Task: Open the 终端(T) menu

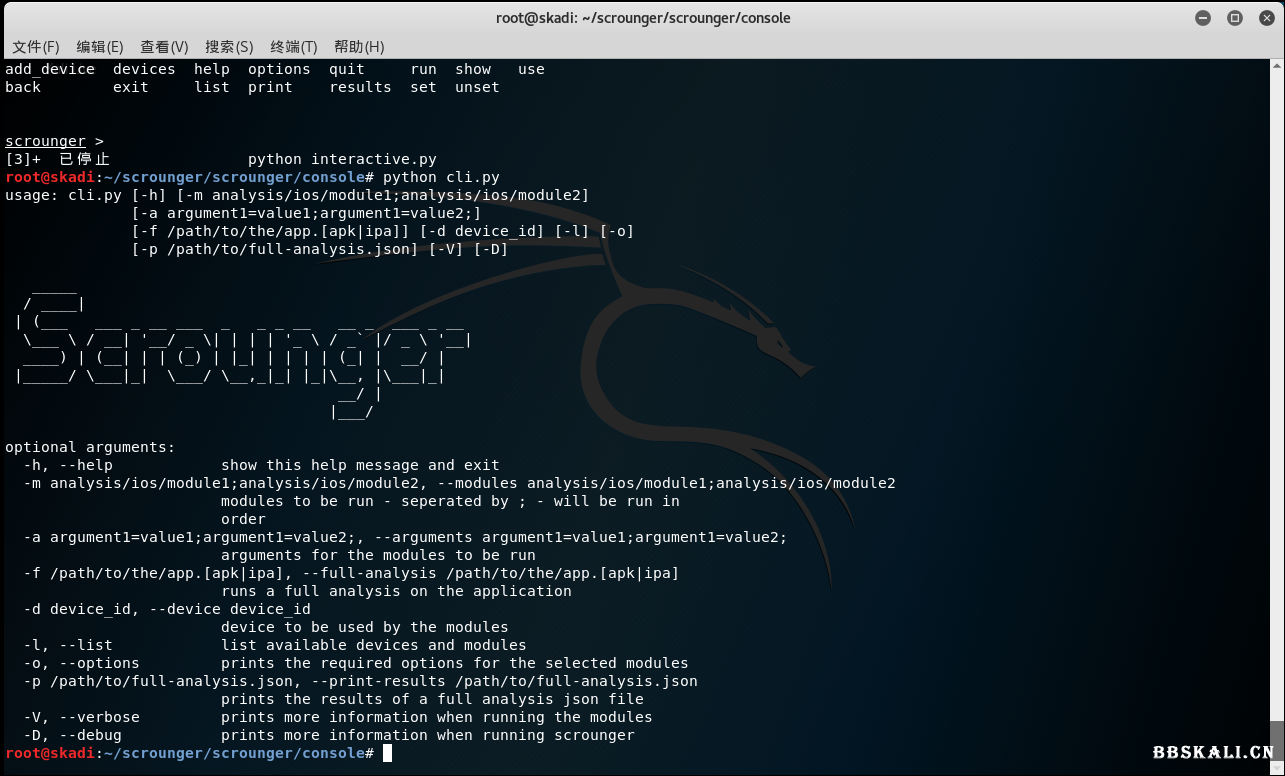Action: 293,47
